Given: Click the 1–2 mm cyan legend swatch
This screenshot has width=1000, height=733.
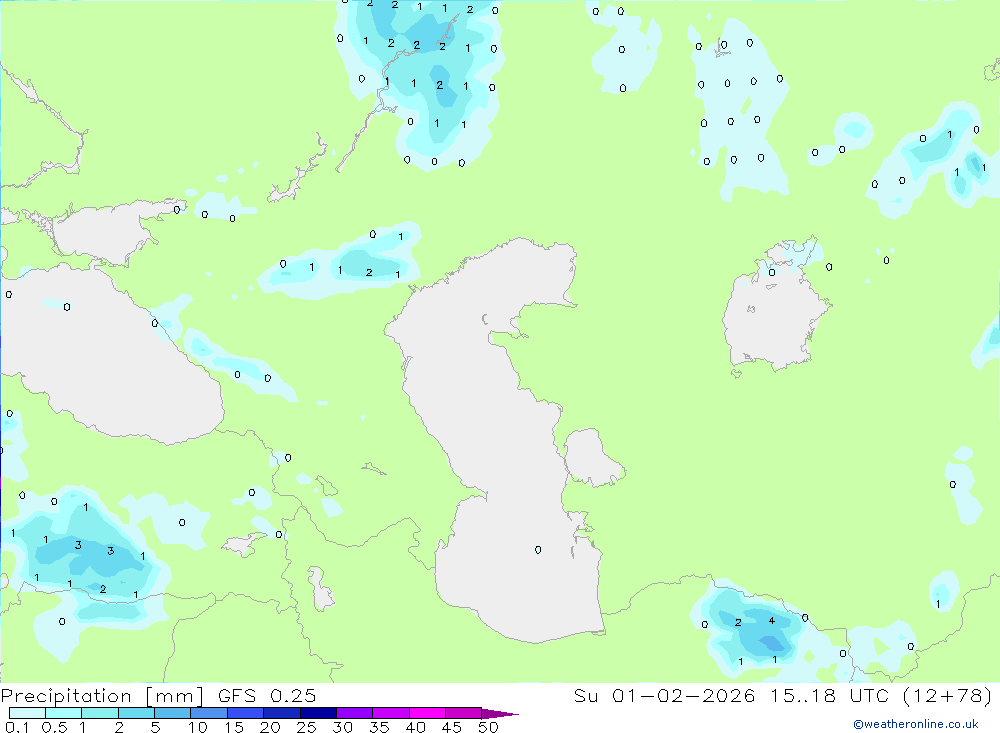Looking at the screenshot, I should [x=100, y=713].
